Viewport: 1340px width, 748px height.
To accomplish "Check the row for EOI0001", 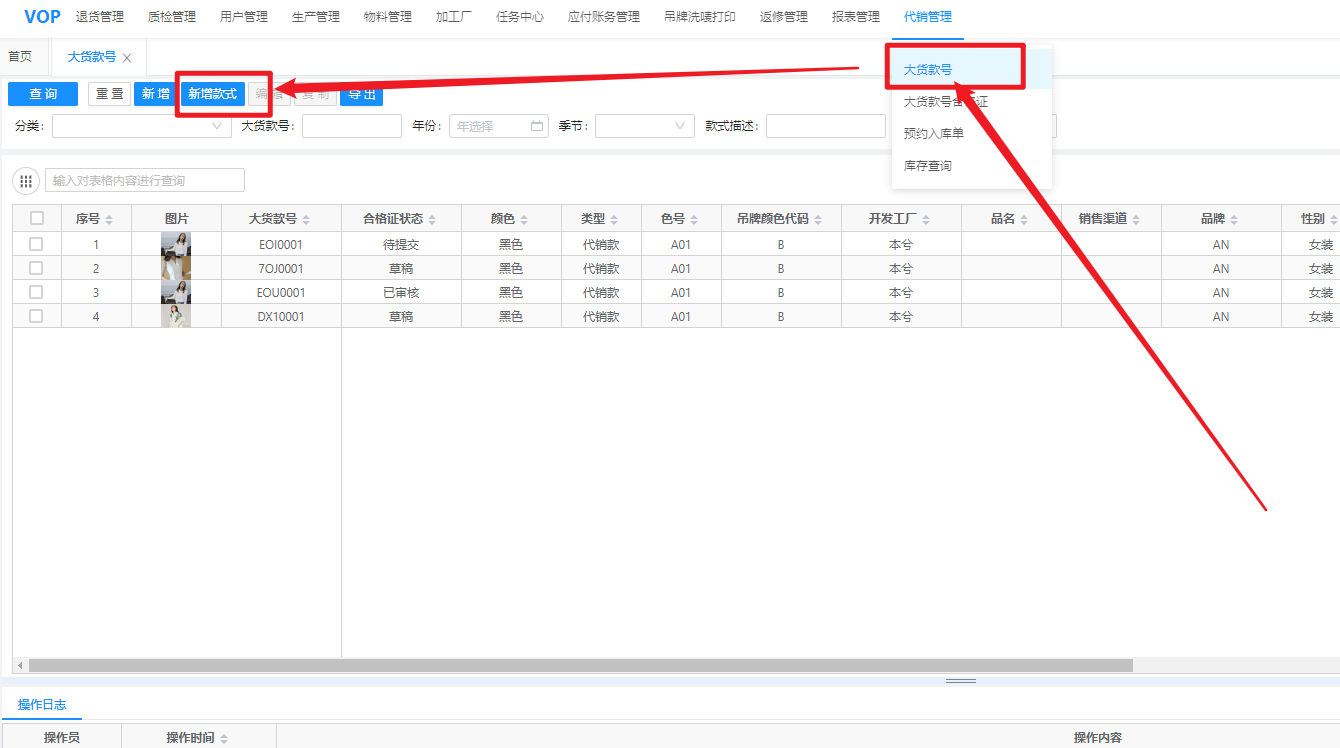I will point(36,244).
